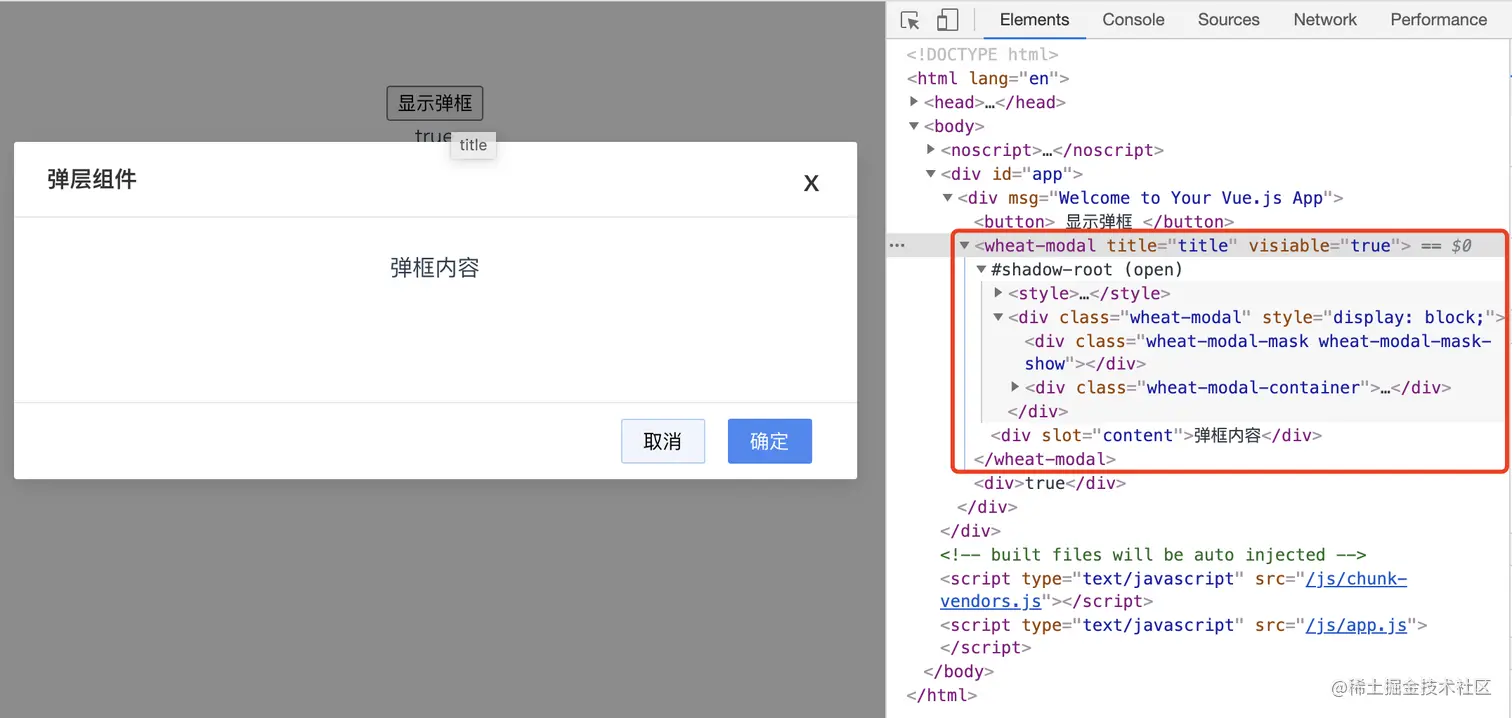This screenshot has width=1512, height=718.
Task: Click the 显示弹框 button
Action: (435, 103)
